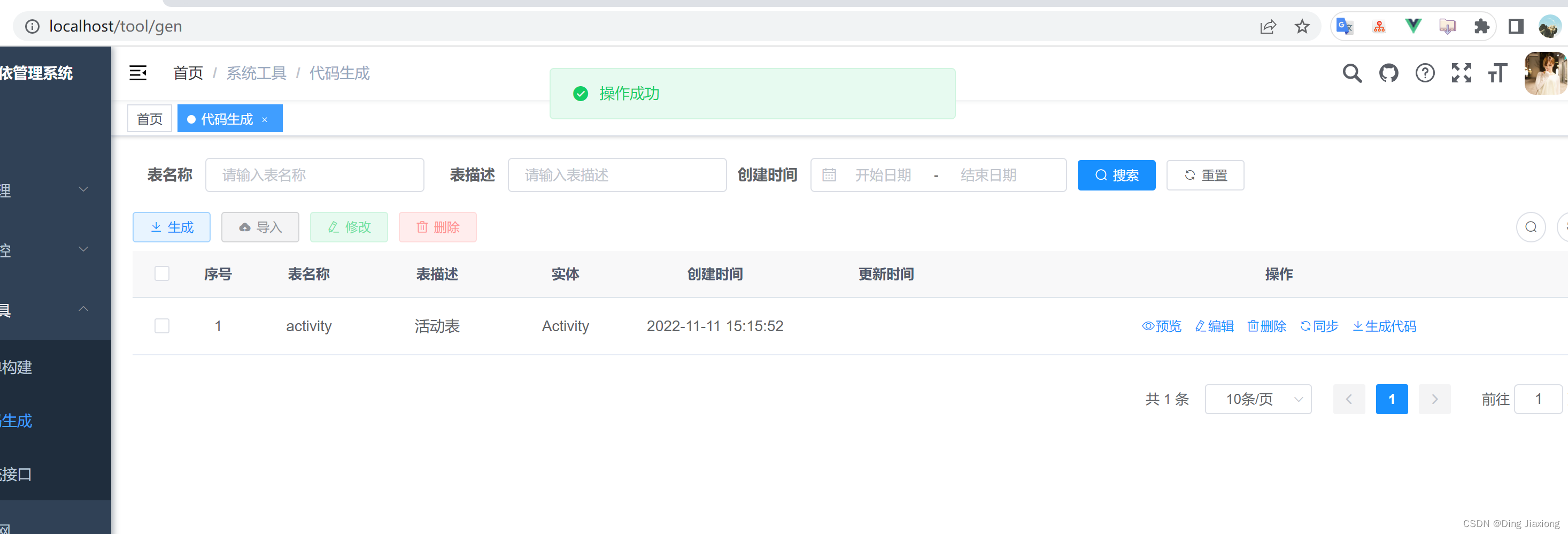
Task: Click the 2022-11-11 15:15:52 cell
Action: (x=715, y=326)
